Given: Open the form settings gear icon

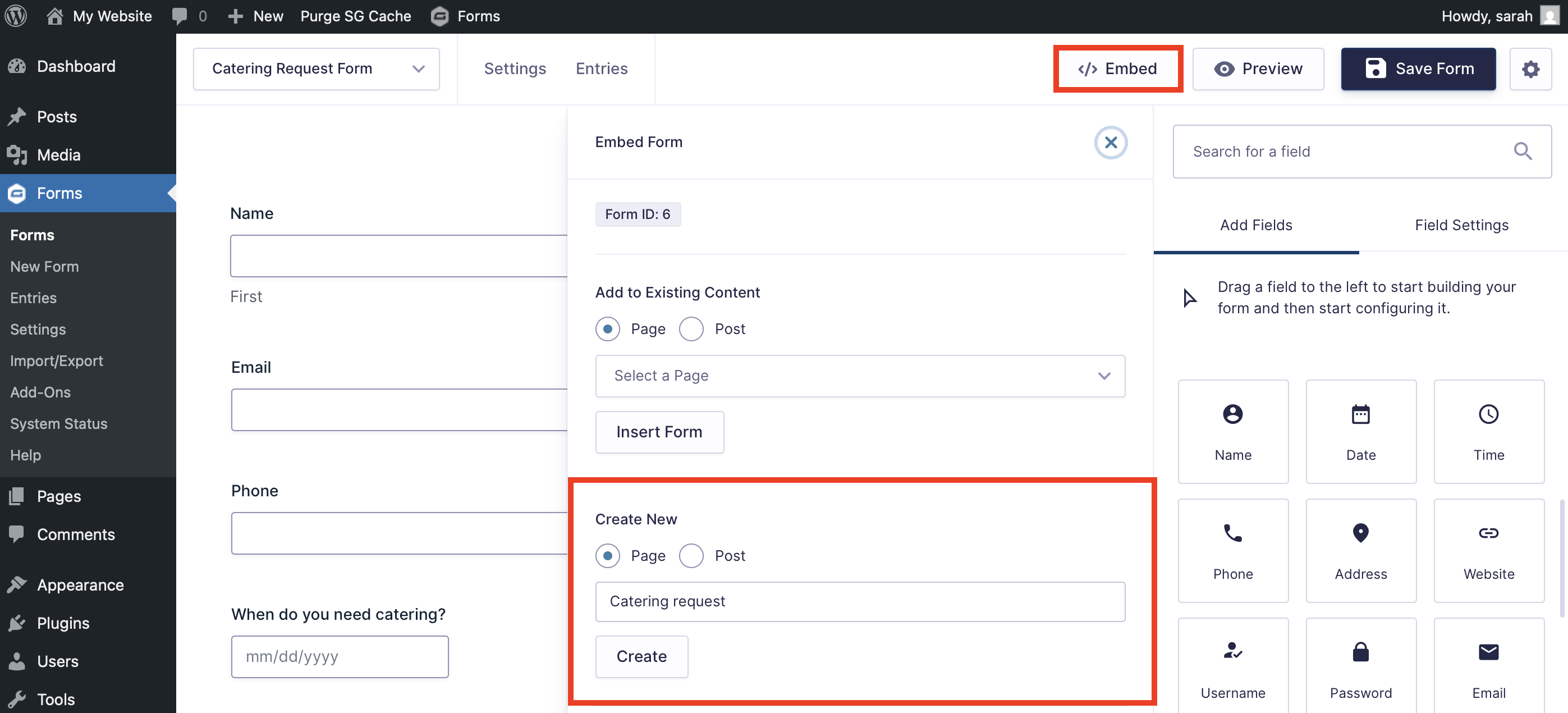Looking at the screenshot, I should click(x=1531, y=69).
